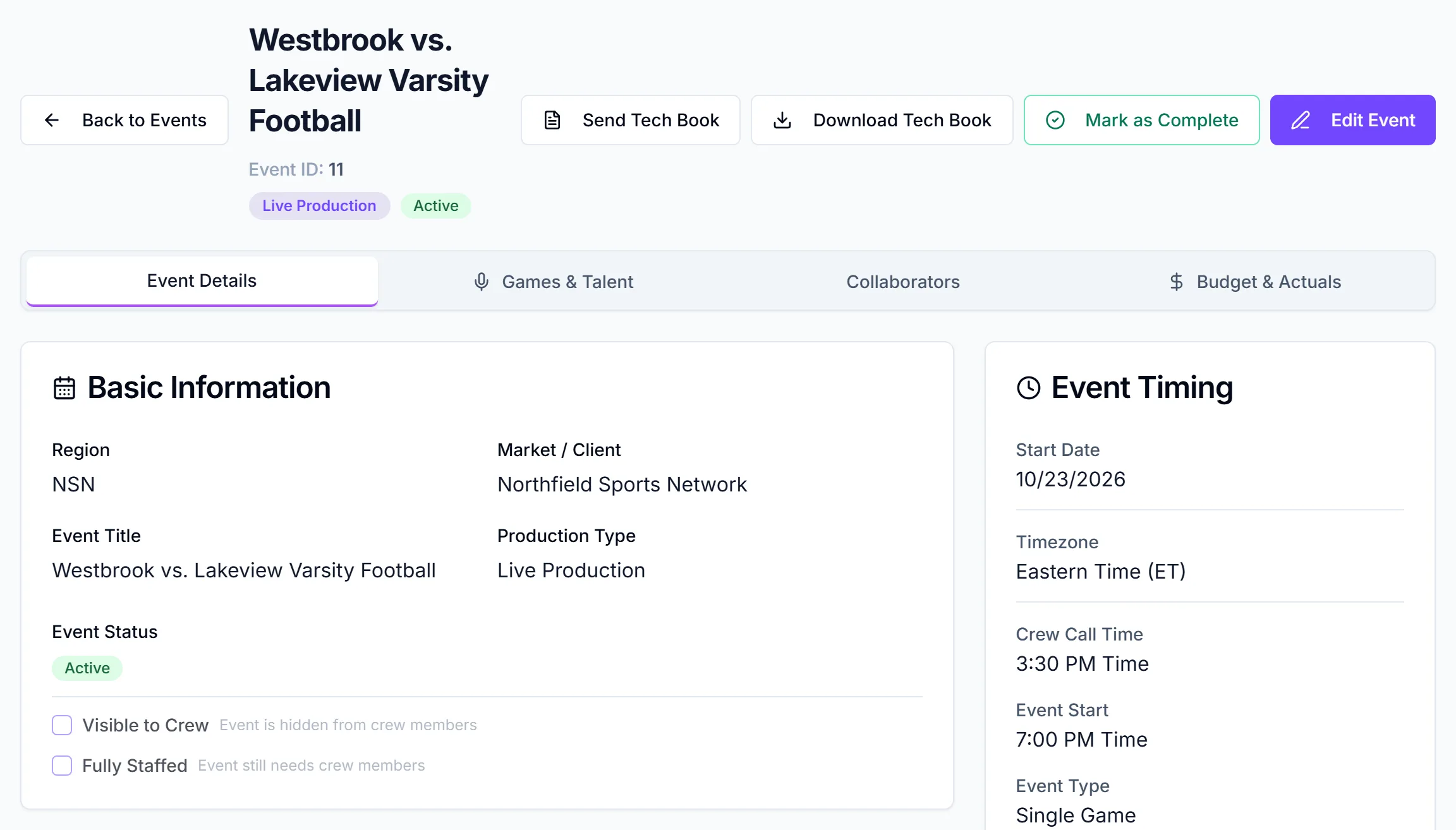Click Northfield Sports Network client value
This screenshot has height=830, width=1456.
click(x=622, y=484)
